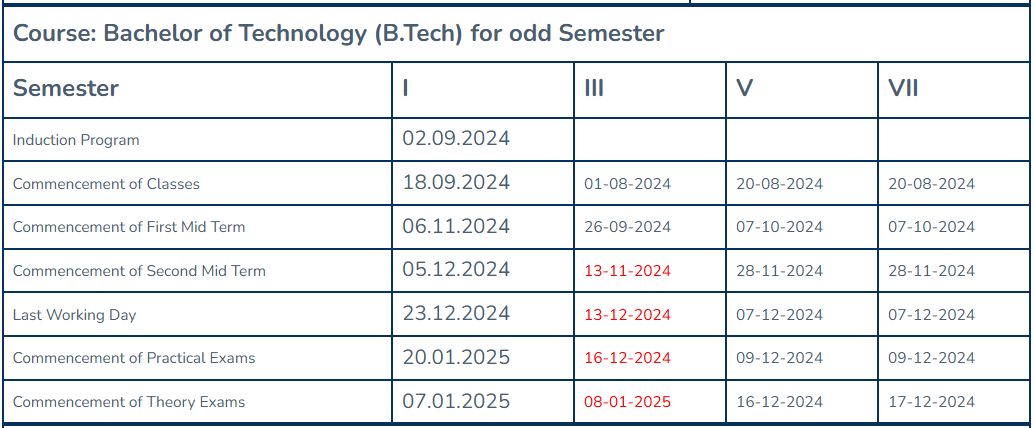Select Induction Program date 02.09.2024
Screen dimensions: 1034x428
tap(456, 139)
